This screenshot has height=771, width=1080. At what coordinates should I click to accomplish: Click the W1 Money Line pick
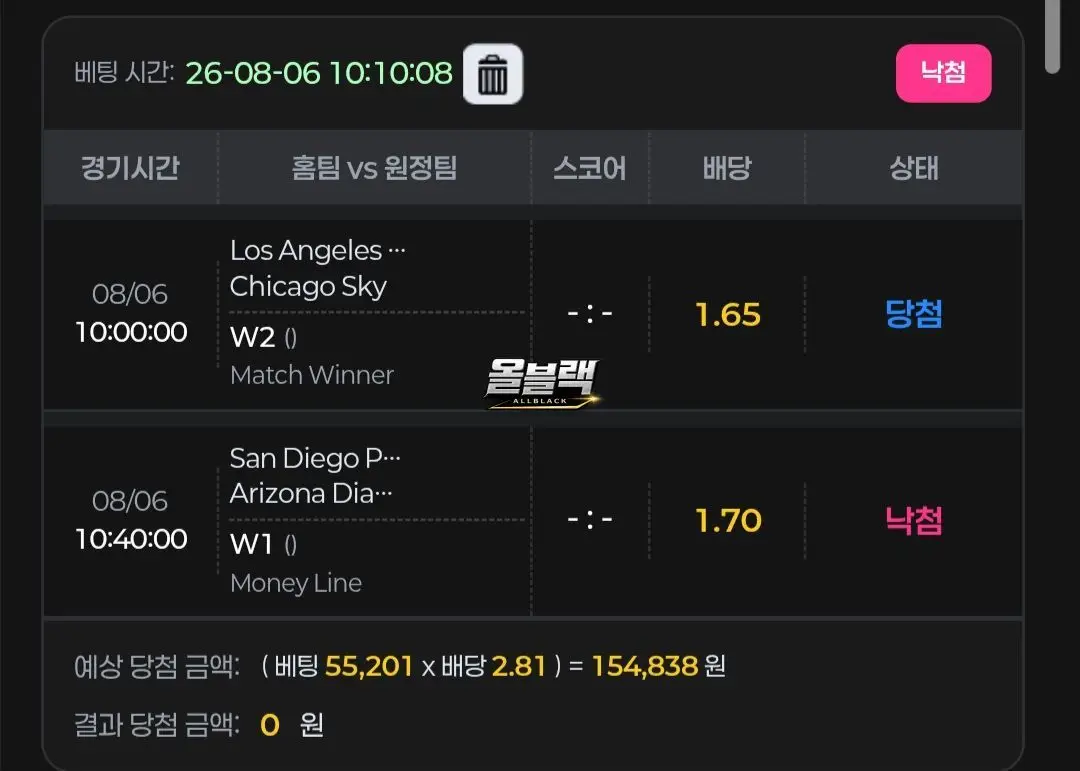coord(296,563)
